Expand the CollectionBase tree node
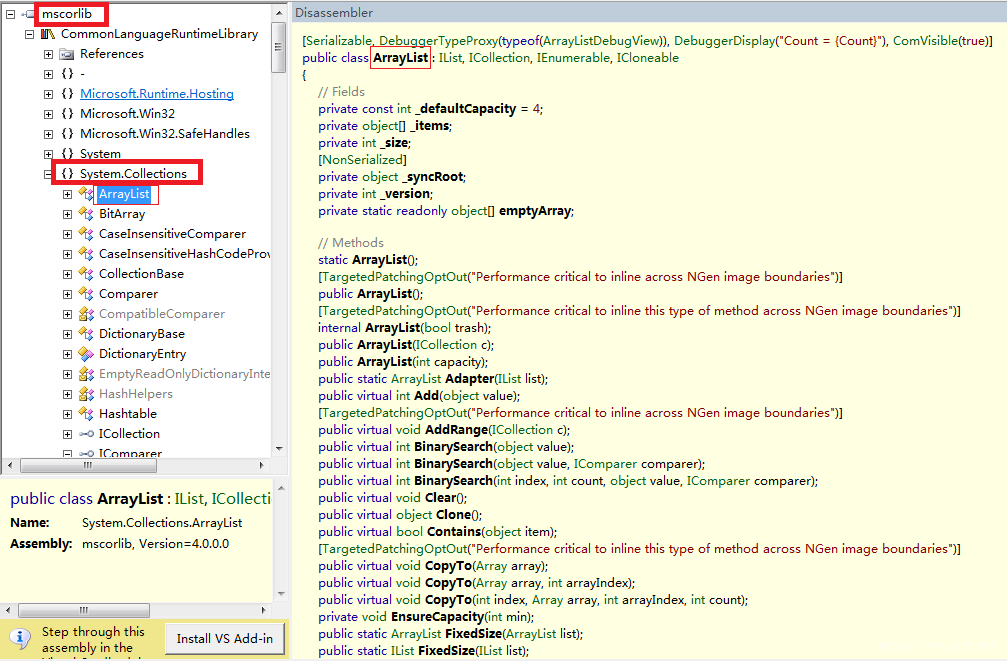The width and height of the screenshot is (1007, 661). coord(67,274)
